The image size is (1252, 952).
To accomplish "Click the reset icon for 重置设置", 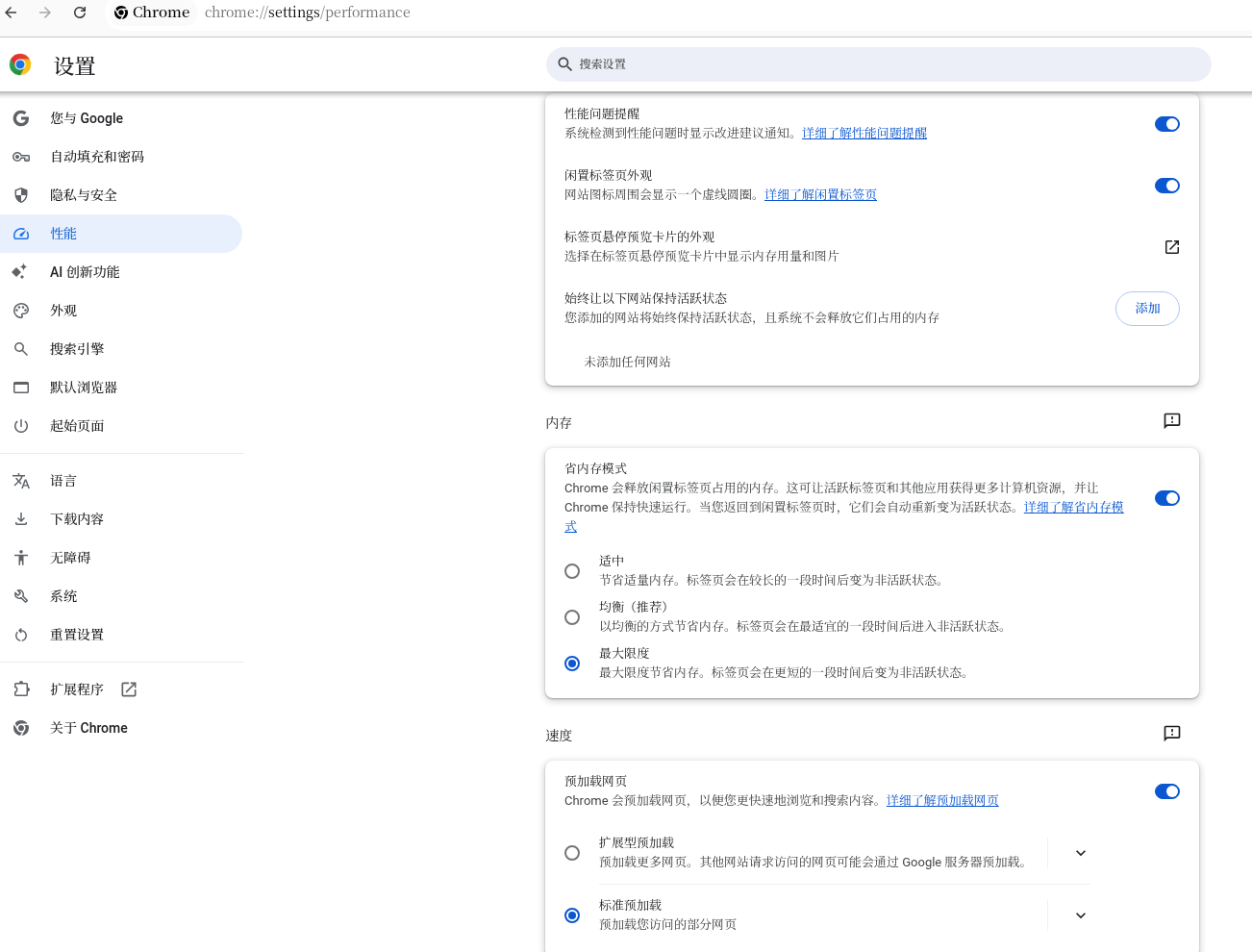I will click(21, 635).
